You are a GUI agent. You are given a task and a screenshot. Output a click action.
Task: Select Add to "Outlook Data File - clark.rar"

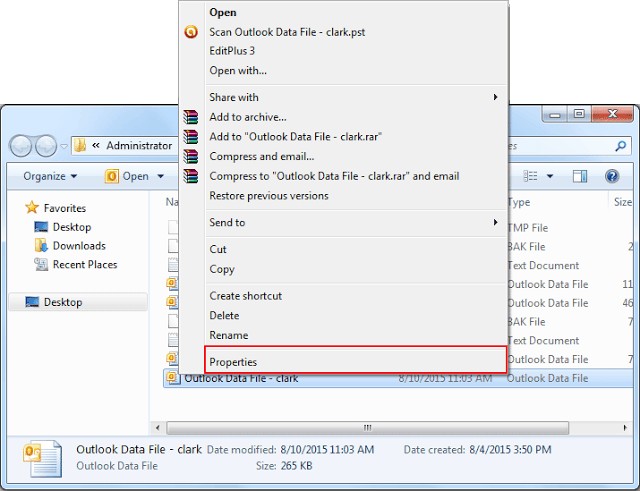tap(296, 137)
